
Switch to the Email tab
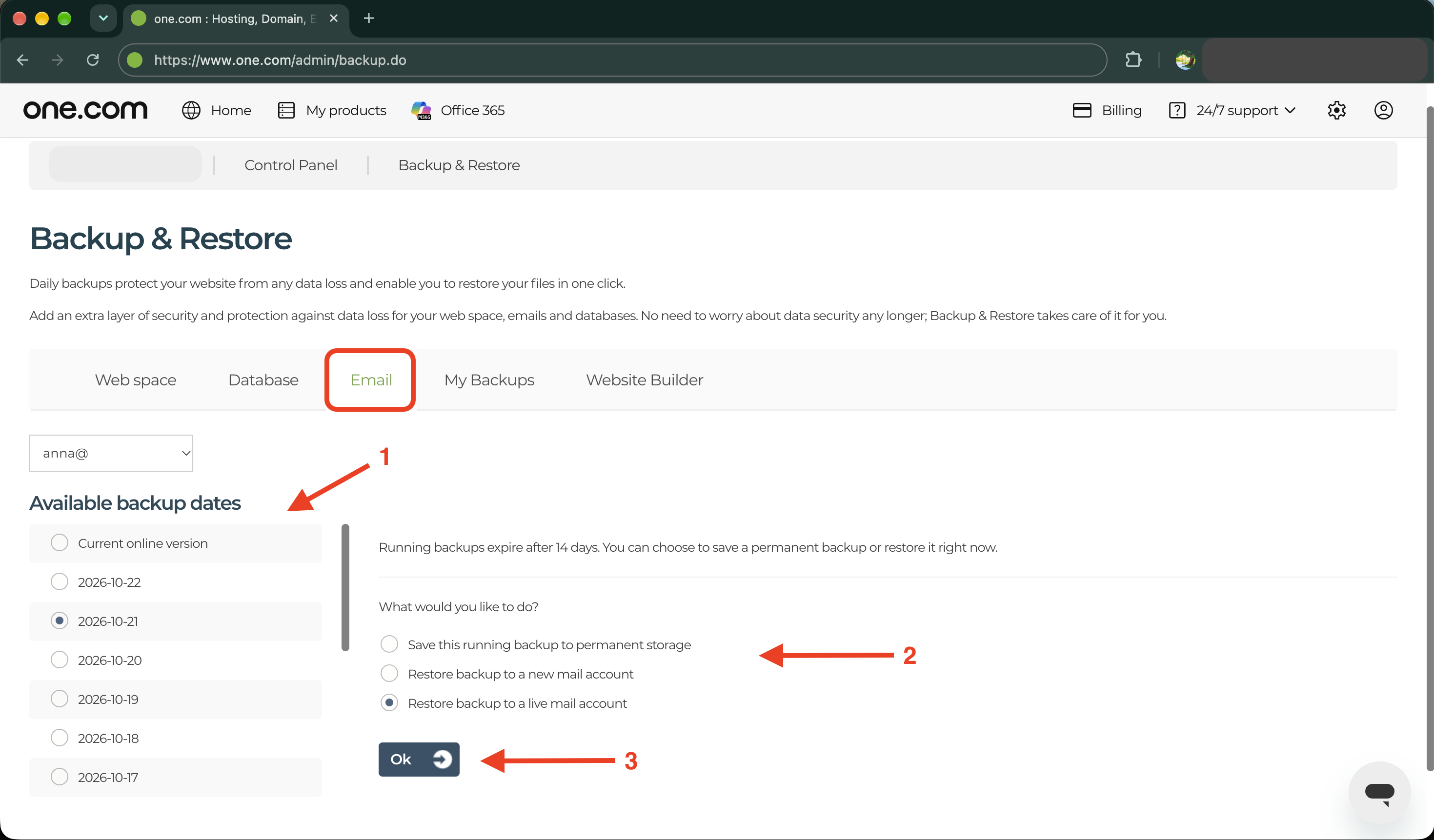(x=371, y=380)
